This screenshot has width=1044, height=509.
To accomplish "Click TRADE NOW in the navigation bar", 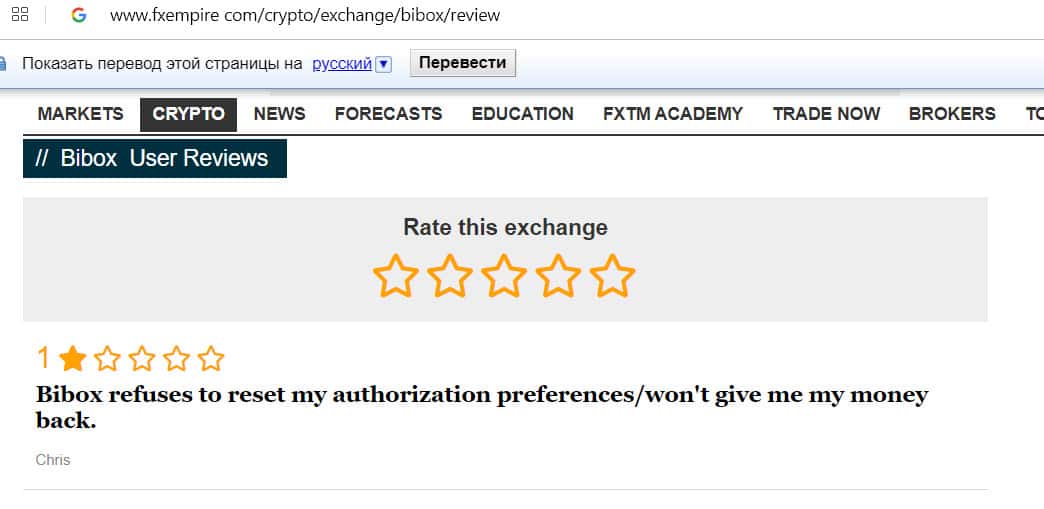I will coord(826,114).
